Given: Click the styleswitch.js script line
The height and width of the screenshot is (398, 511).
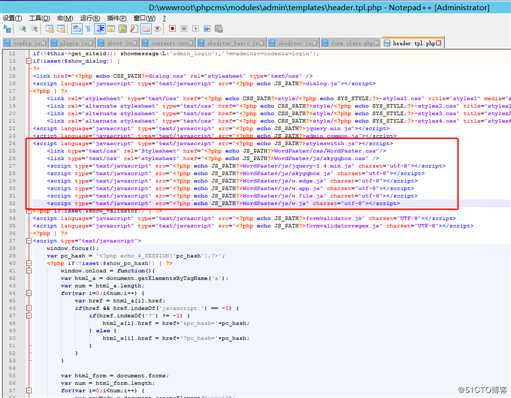Looking at the screenshot, I should point(213,143).
